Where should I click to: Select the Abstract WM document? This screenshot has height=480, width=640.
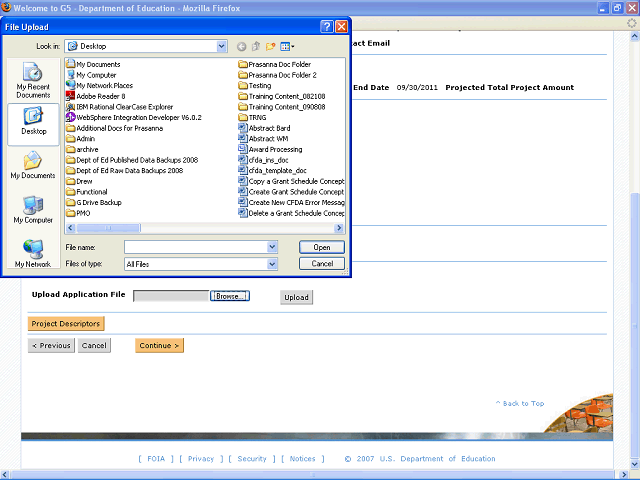click(263, 139)
